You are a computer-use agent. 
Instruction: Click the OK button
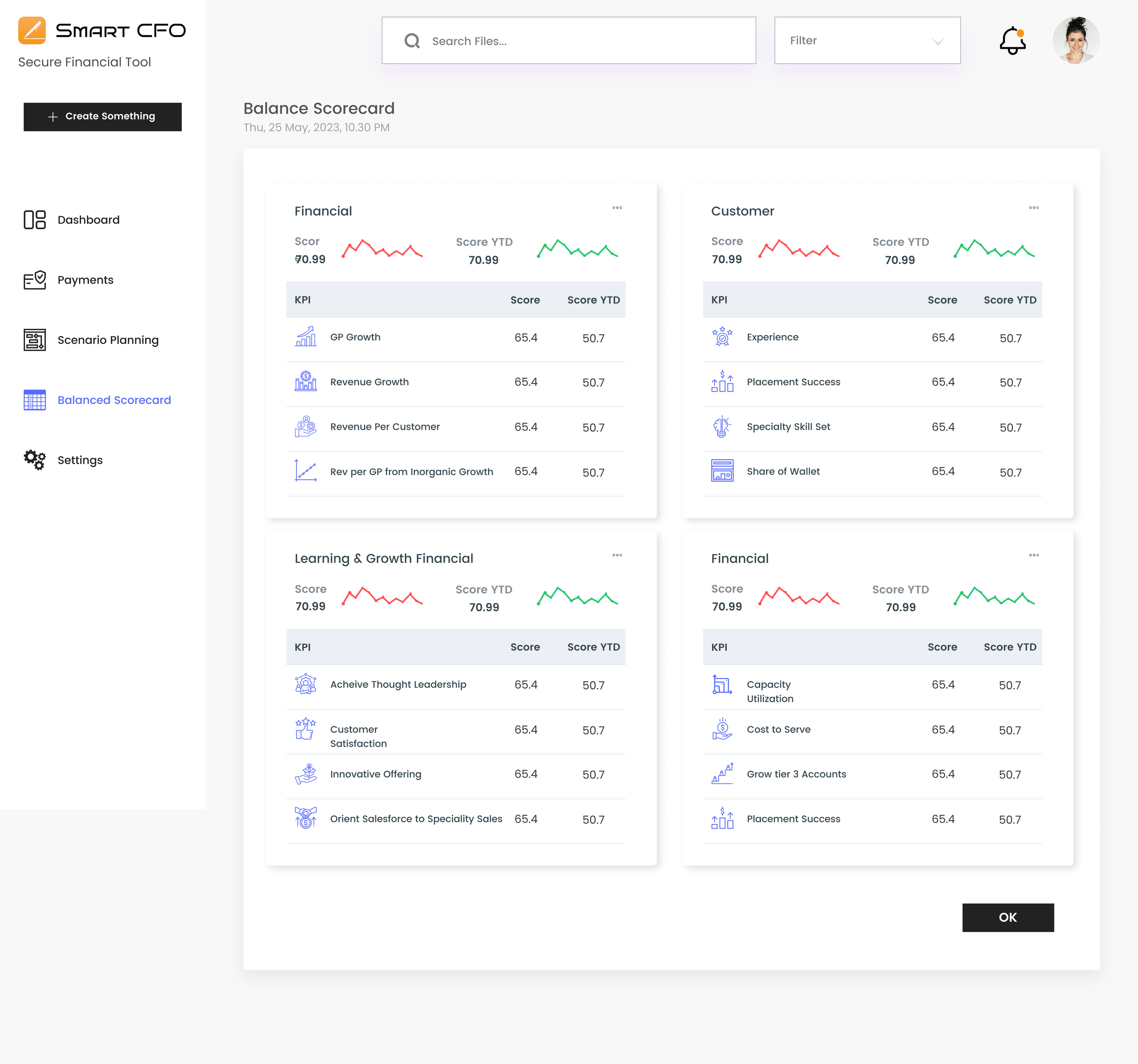(x=1008, y=917)
